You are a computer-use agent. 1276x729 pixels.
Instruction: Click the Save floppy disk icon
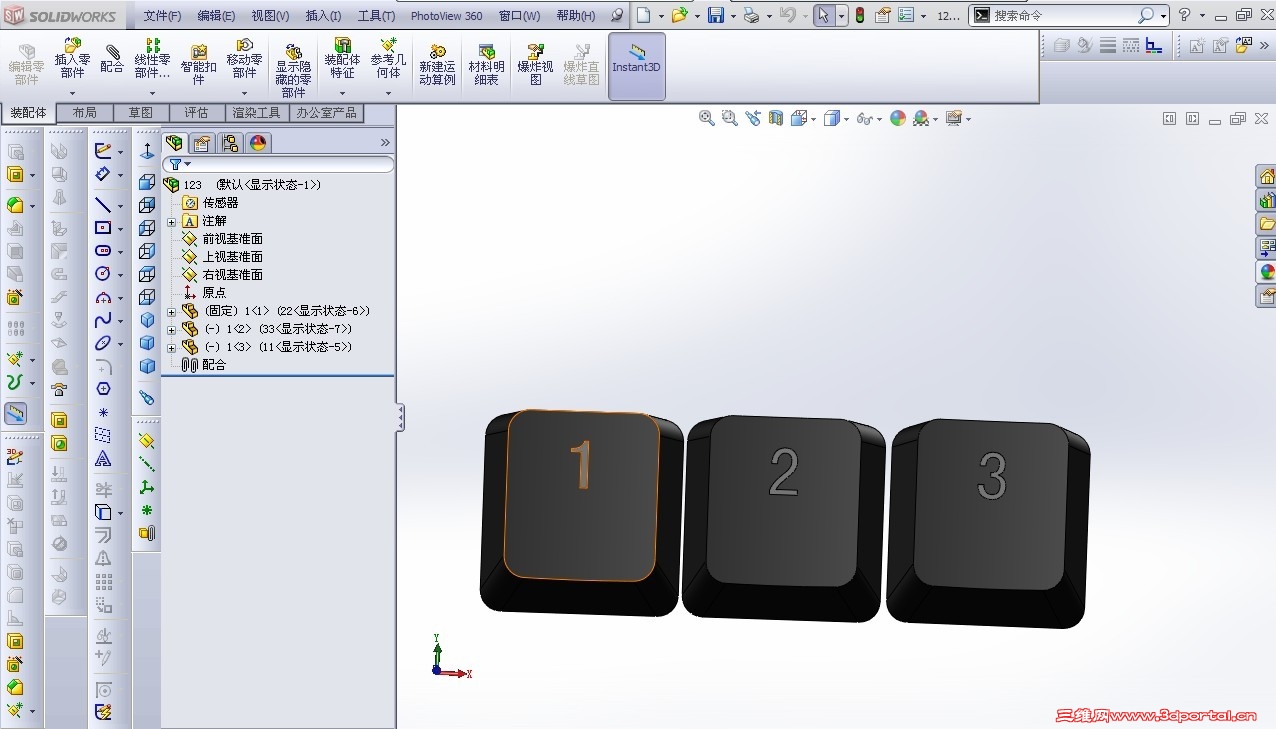716,15
